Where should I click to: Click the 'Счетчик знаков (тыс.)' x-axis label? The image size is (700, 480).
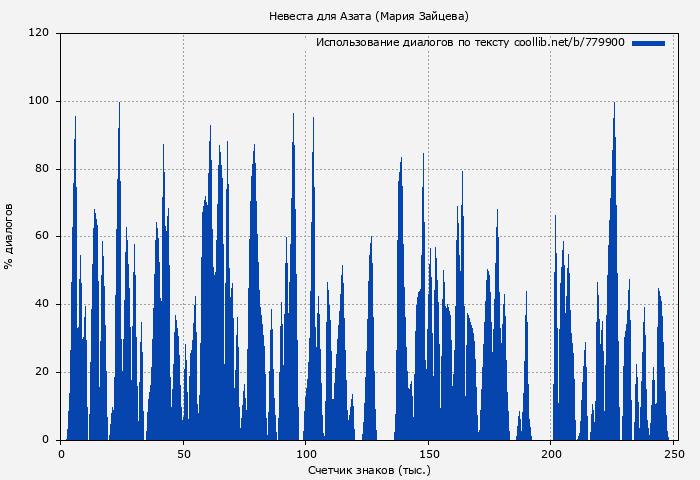coord(369,469)
